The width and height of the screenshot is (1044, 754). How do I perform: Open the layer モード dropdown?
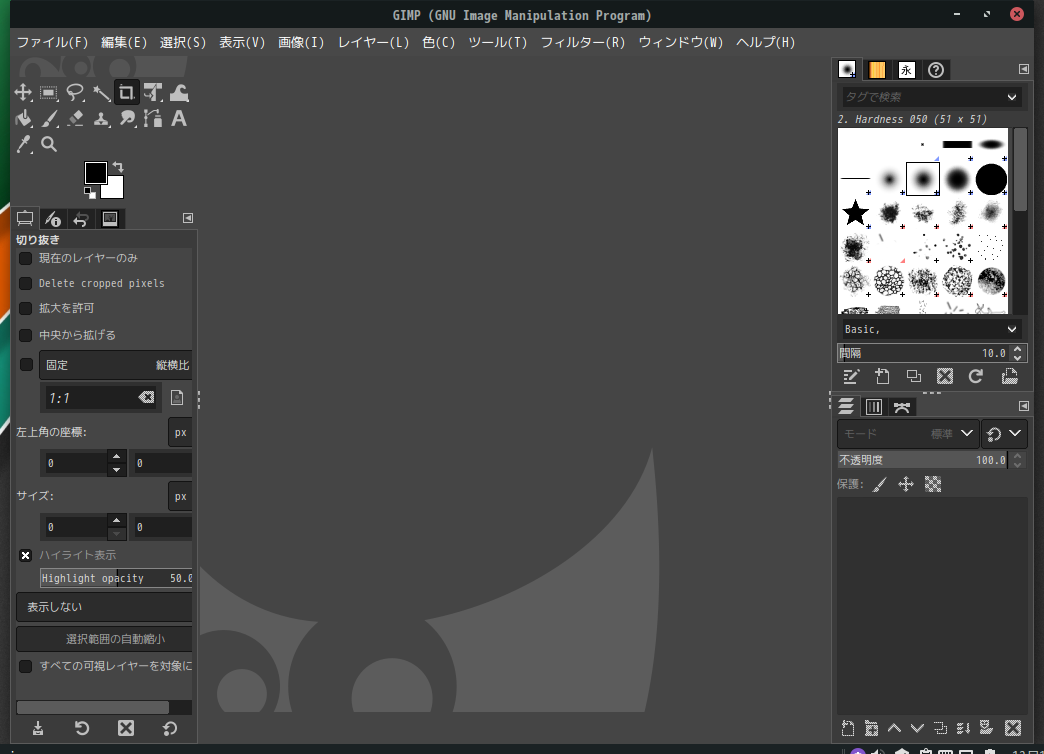(908, 434)
